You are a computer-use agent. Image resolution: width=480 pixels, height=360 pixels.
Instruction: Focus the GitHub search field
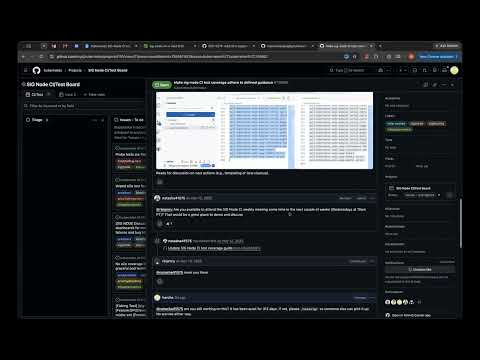click(349, 70)
